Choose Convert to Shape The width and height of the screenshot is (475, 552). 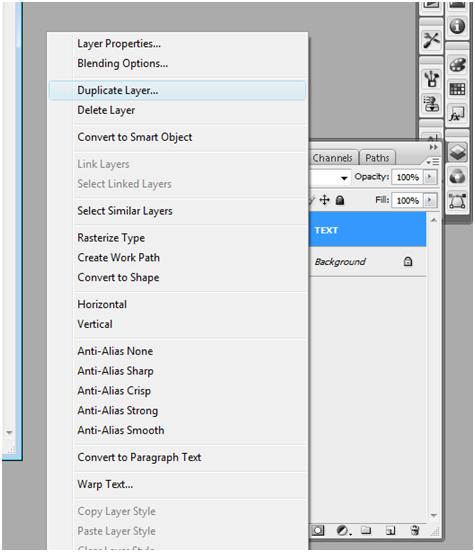(177, 277)
